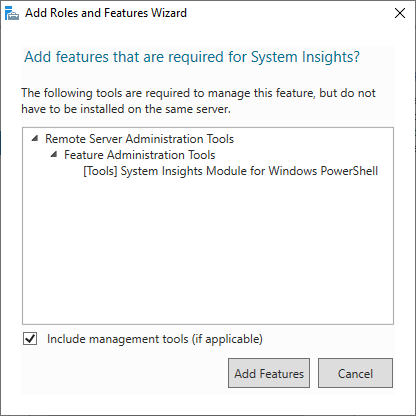
Task: Click the blank area left of Add Features
Action: click(x=125, y=373)
